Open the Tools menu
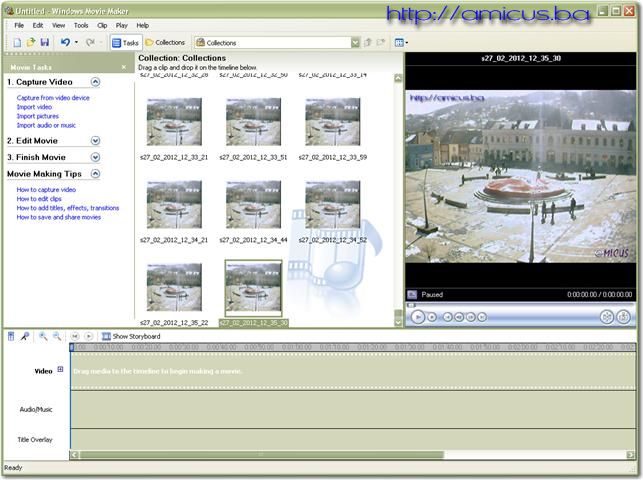Image resolution: width=643 pixels, height=480 pixels. [81, 25]
